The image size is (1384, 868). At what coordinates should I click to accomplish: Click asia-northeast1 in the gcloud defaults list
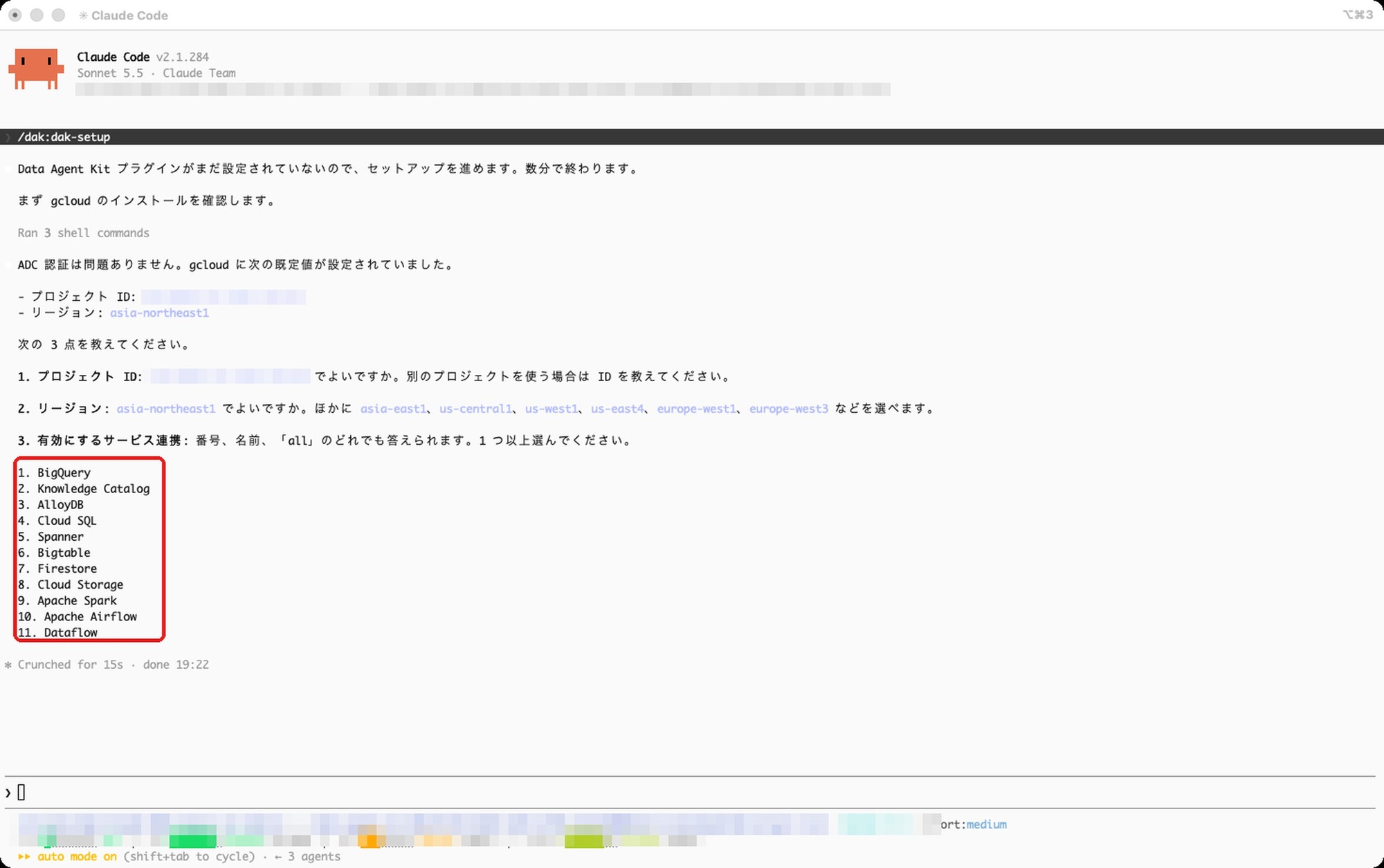tap(159, 313)
